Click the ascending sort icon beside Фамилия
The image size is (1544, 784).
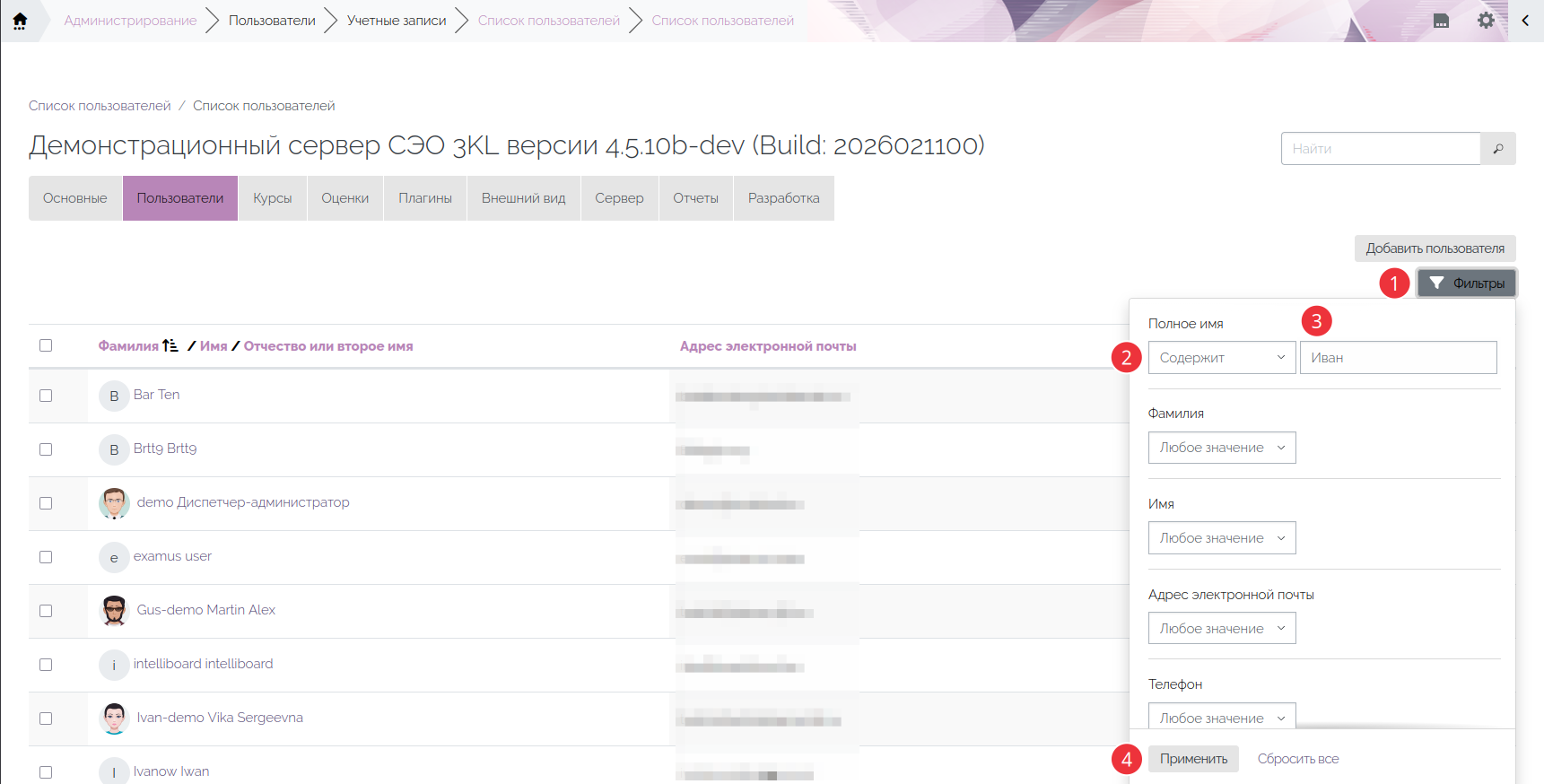click(170, 346)
